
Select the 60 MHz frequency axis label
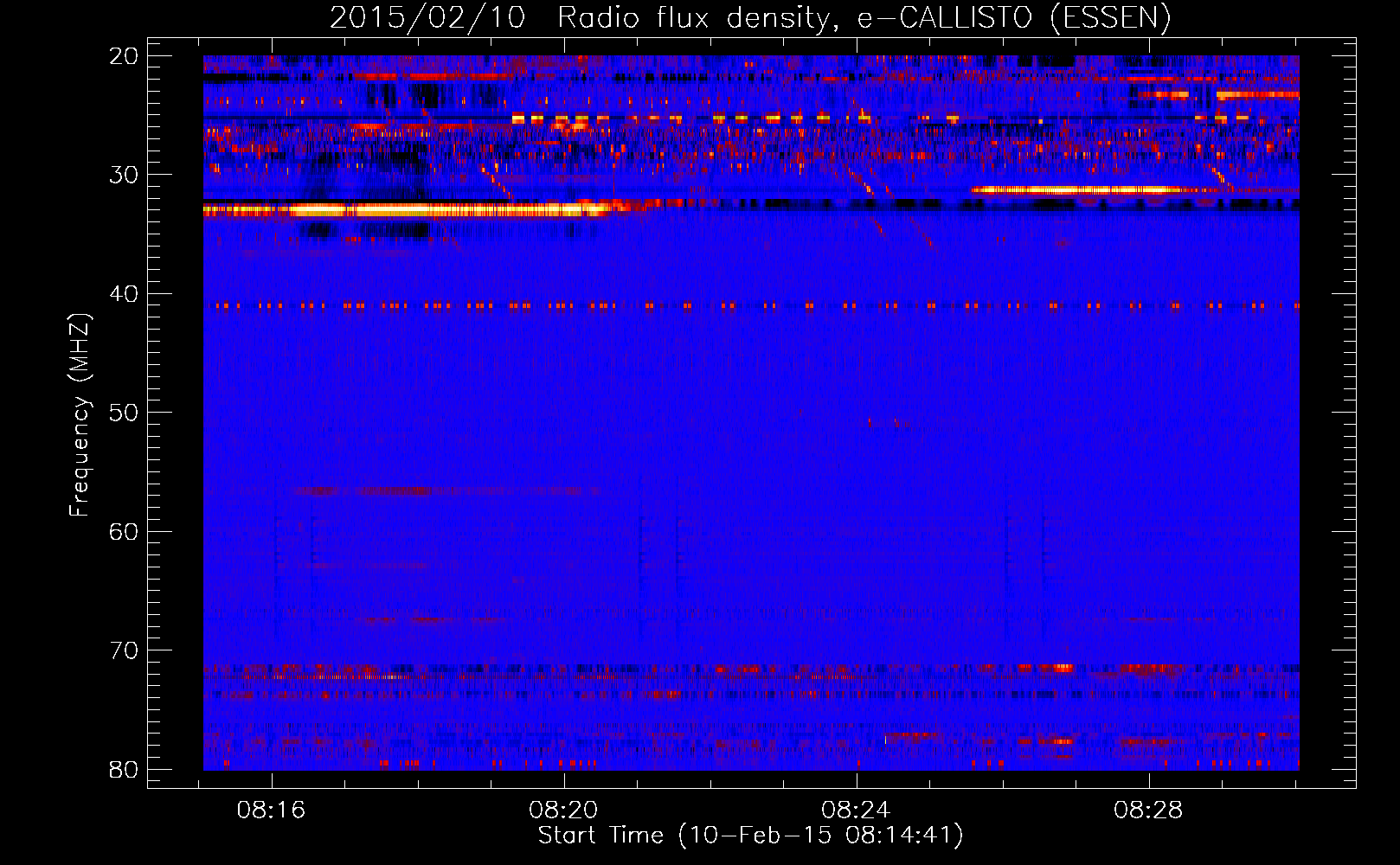(124, 531)
